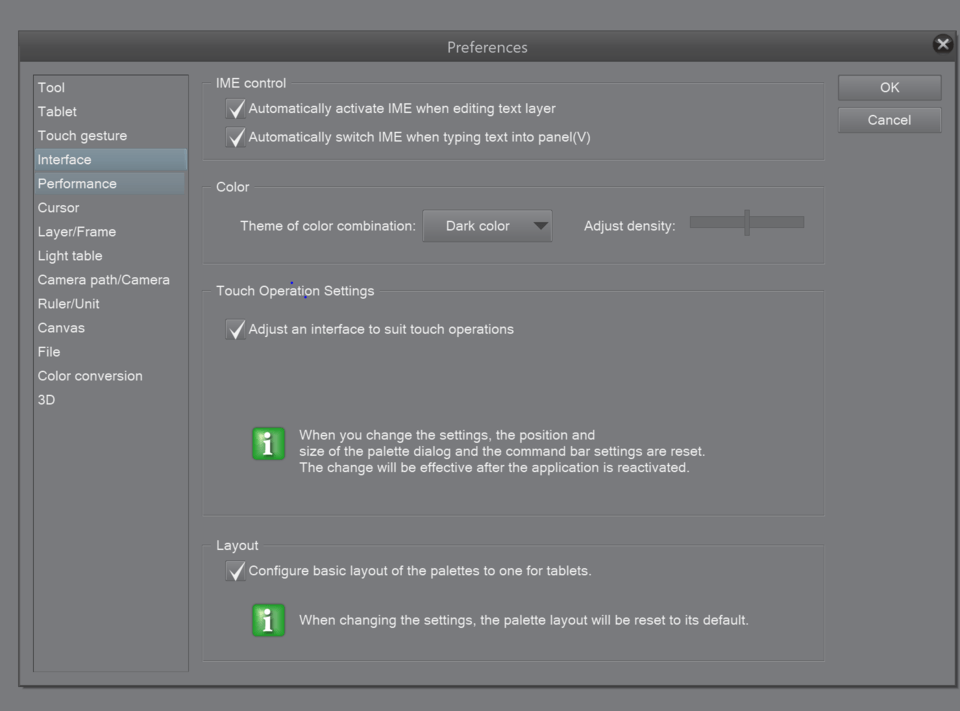The width and height of the screenshot is (960, 711).
Task: Uncheck automatic IME switching when typing into panel
Action: tap(236, 136)
